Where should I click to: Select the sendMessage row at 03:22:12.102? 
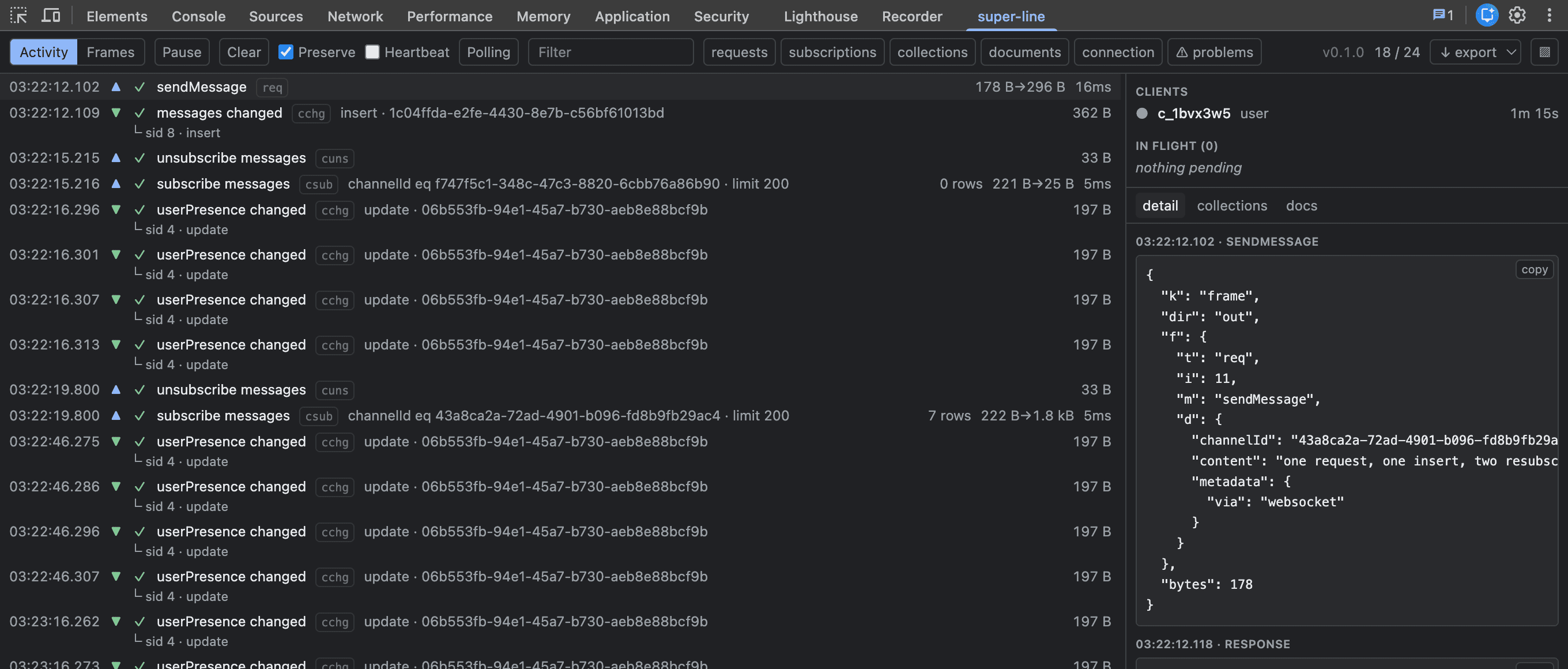pyautogui.click(x=560, y=87)
